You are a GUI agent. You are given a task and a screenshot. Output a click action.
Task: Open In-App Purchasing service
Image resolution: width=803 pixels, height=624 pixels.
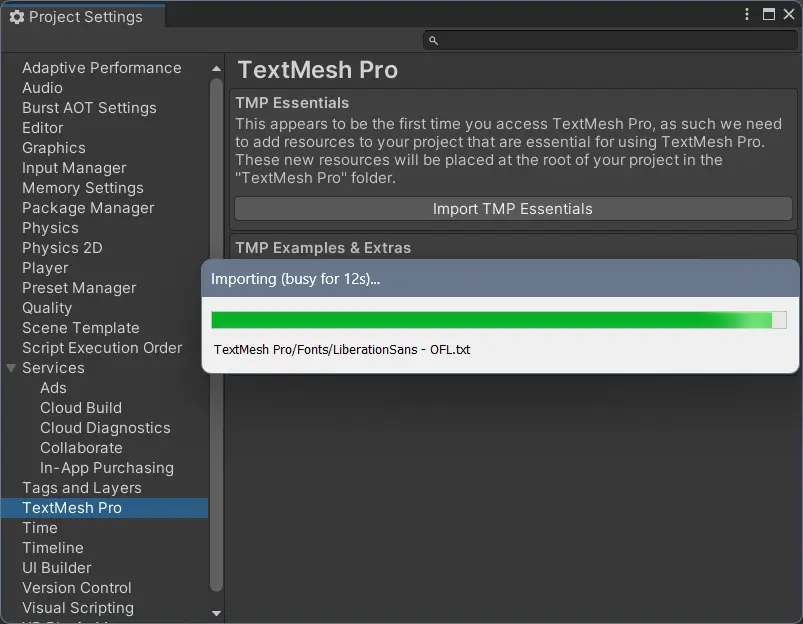coord(107,467)
